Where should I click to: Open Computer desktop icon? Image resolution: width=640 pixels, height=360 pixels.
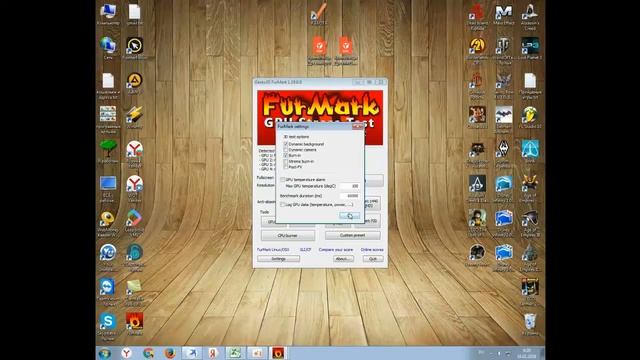point(108,14)
